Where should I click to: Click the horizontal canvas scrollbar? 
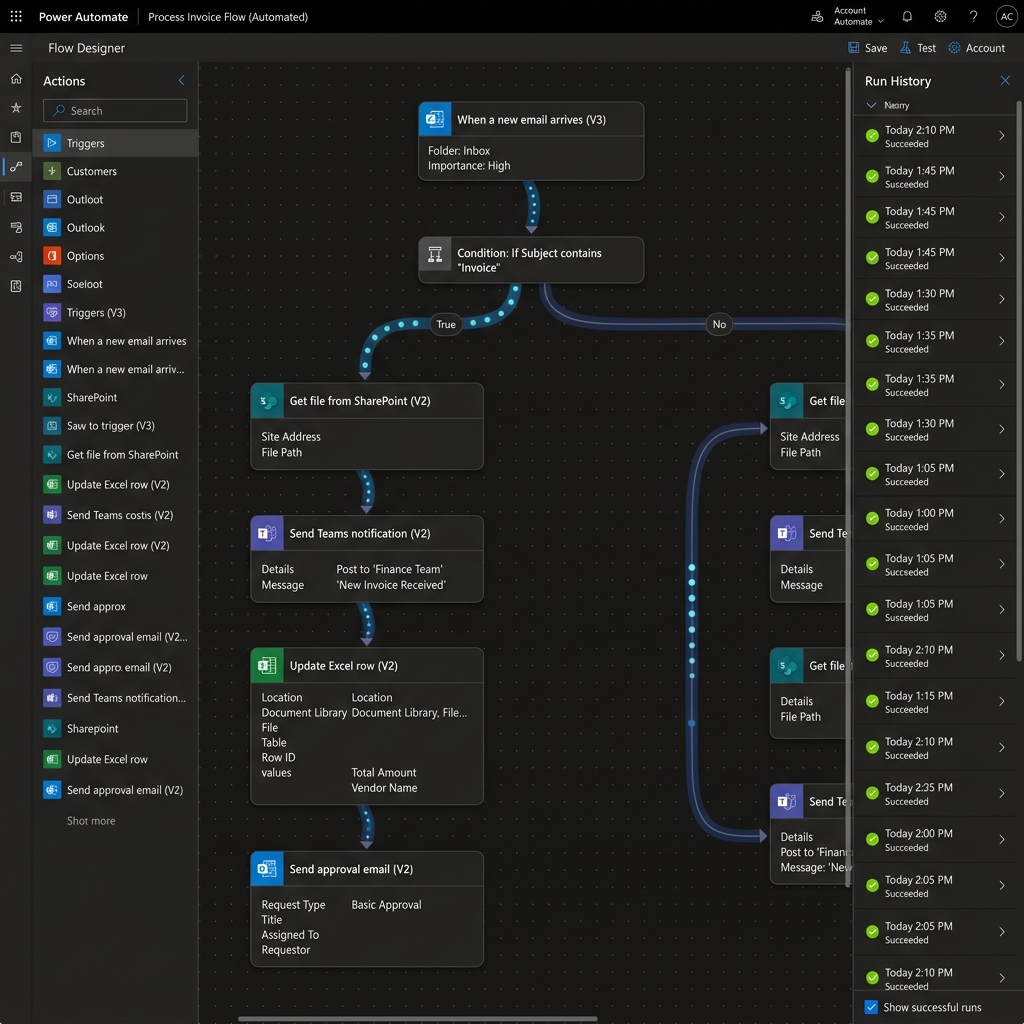click(x=418, y=1019)
